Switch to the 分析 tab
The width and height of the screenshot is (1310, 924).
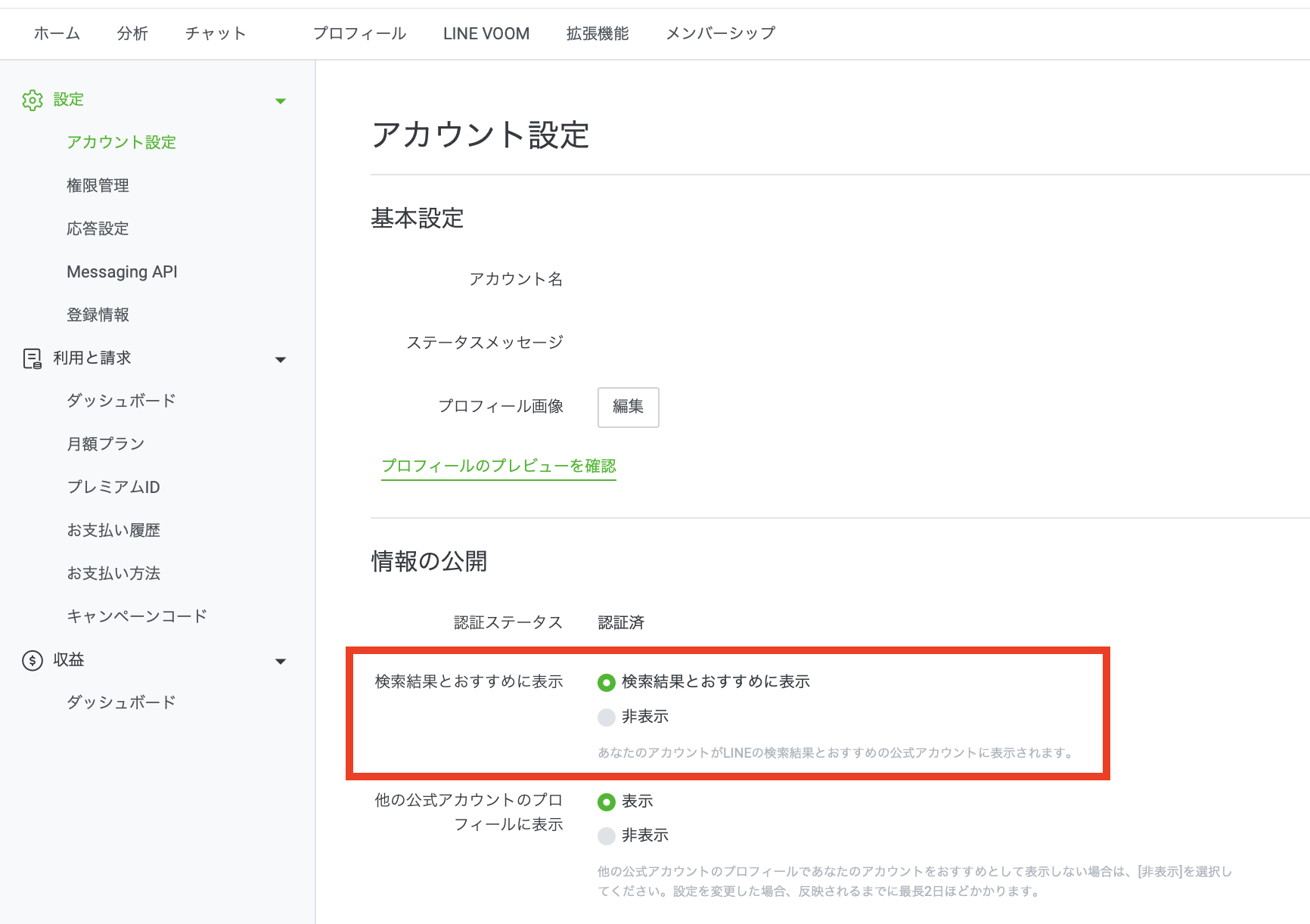coord(132,33)
